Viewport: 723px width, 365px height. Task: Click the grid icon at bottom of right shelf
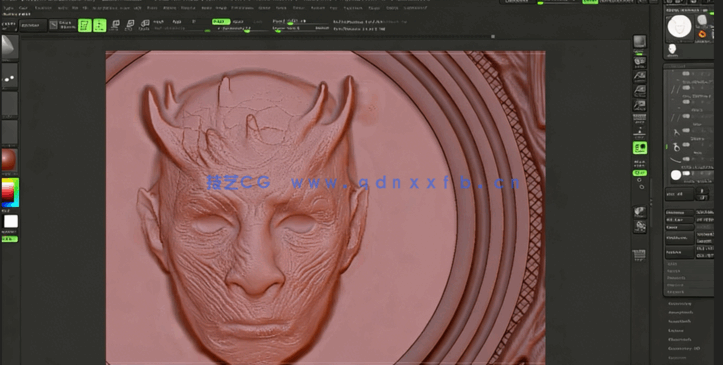[x=640, y=254]
